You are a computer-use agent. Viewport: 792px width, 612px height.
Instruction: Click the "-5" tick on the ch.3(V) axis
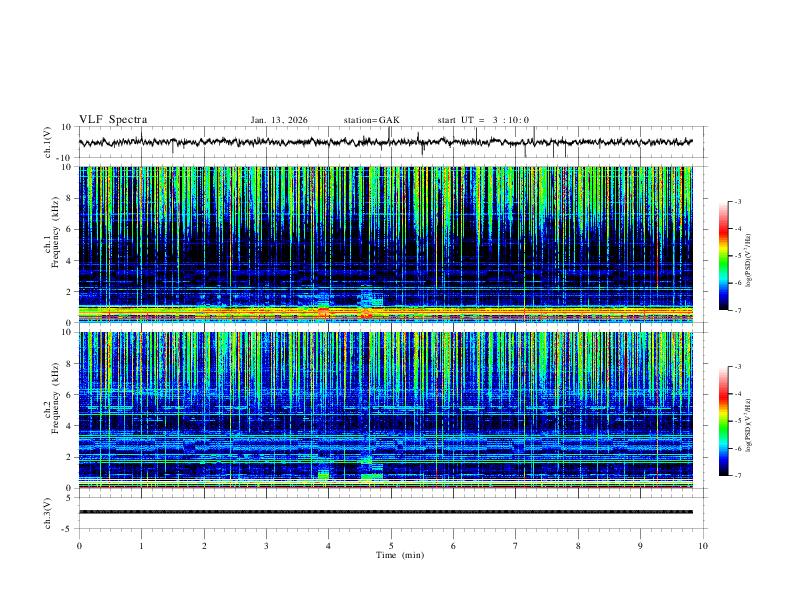(68, 529)
